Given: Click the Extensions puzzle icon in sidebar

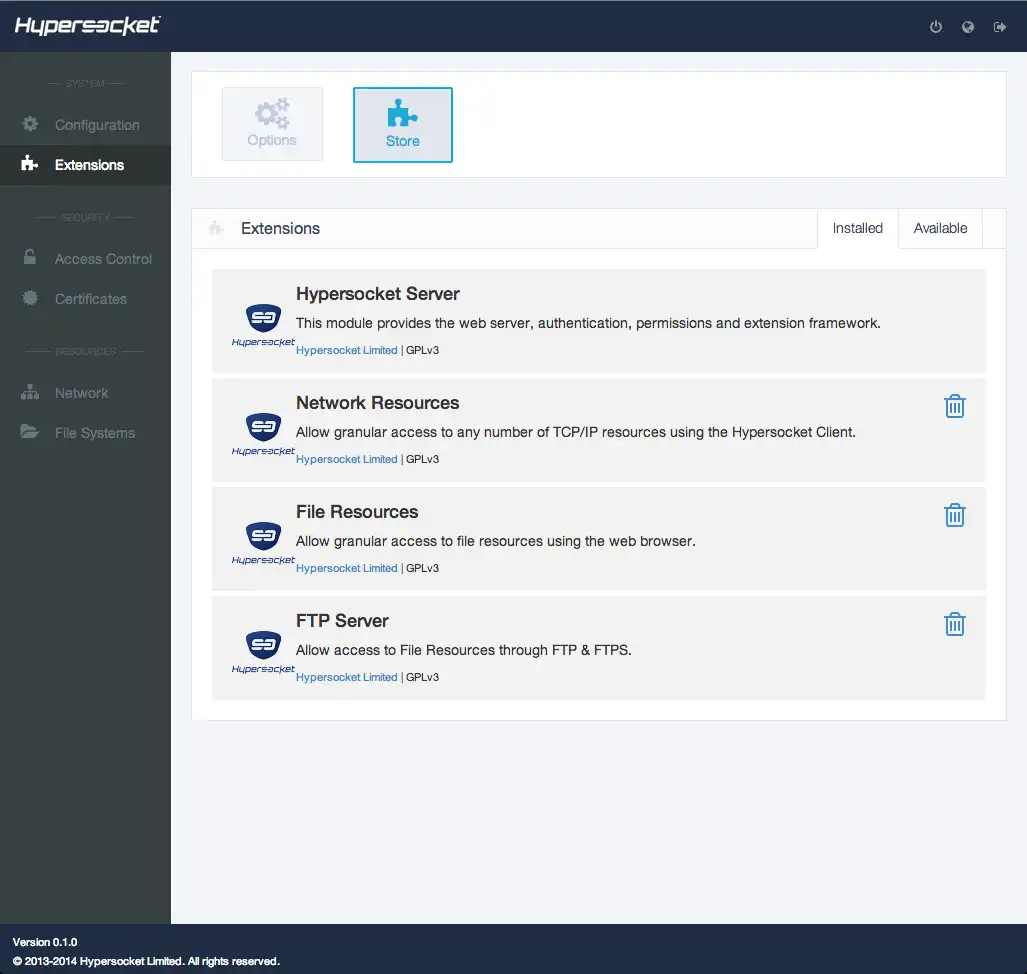Looking at the screenshot, I should click(29, 162).
